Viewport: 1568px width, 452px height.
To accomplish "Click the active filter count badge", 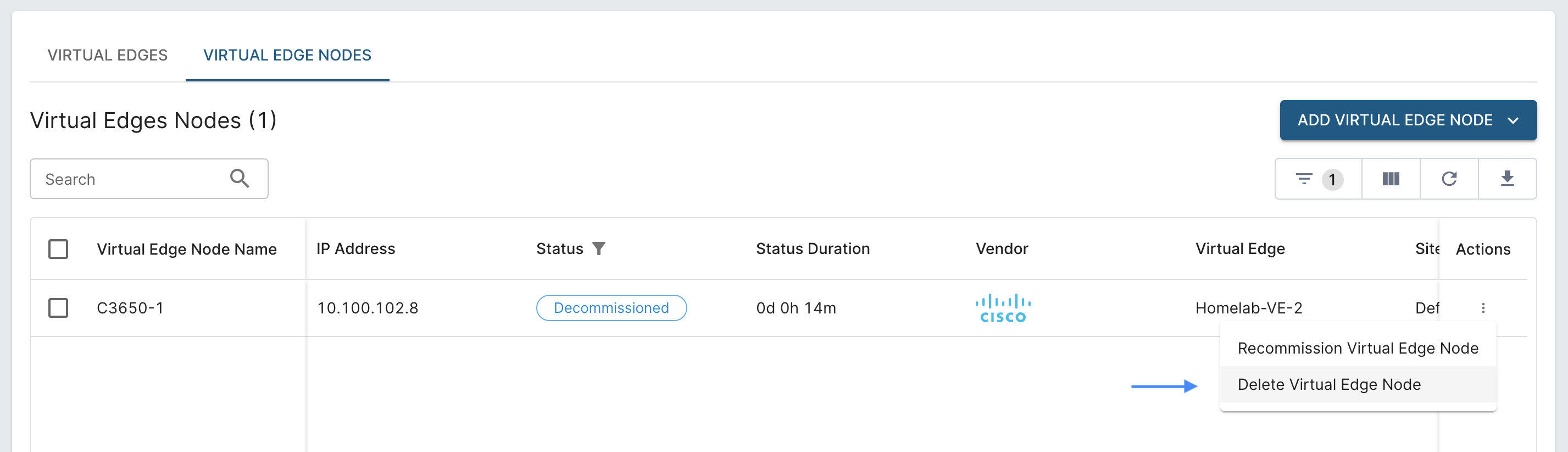I will [x=1332, y=180].
